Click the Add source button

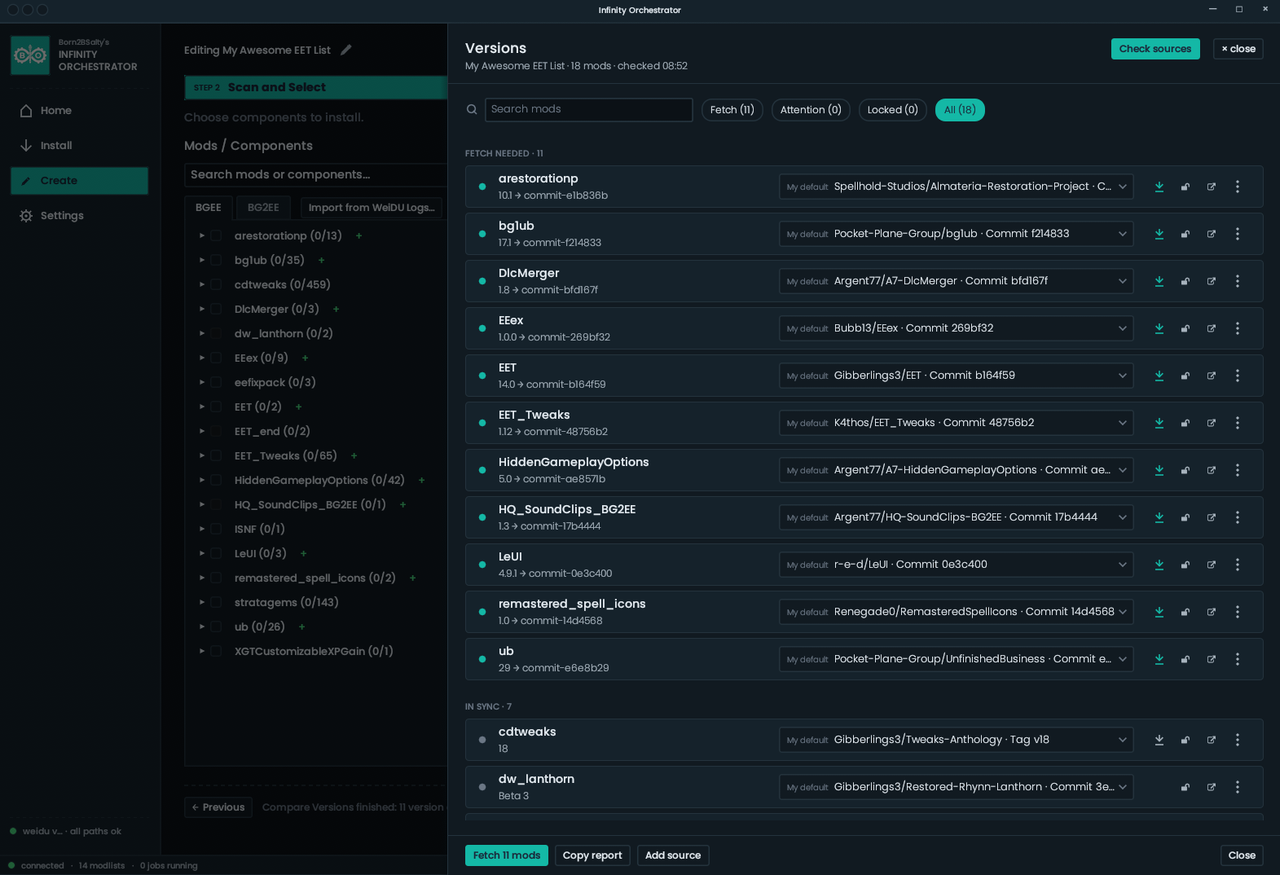point(673,856)
